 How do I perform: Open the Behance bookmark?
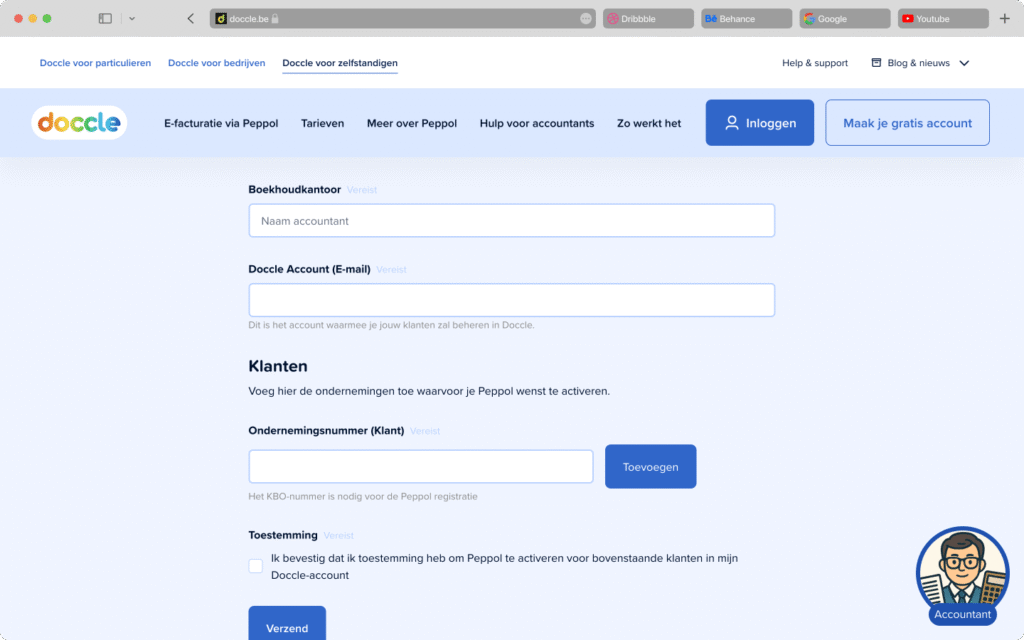pos(745,17)
